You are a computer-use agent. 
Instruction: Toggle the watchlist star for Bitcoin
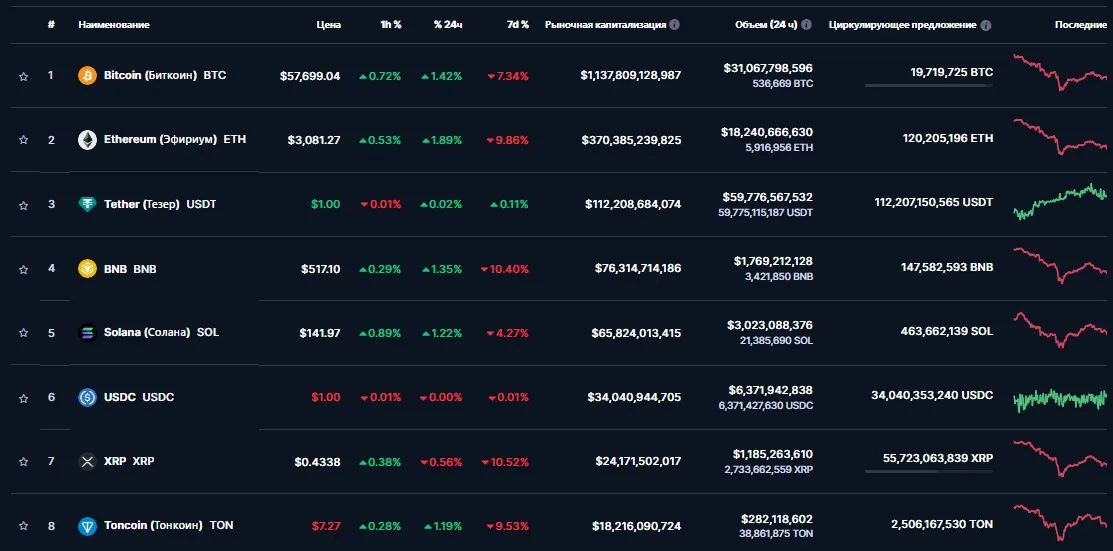coord(23,76)
